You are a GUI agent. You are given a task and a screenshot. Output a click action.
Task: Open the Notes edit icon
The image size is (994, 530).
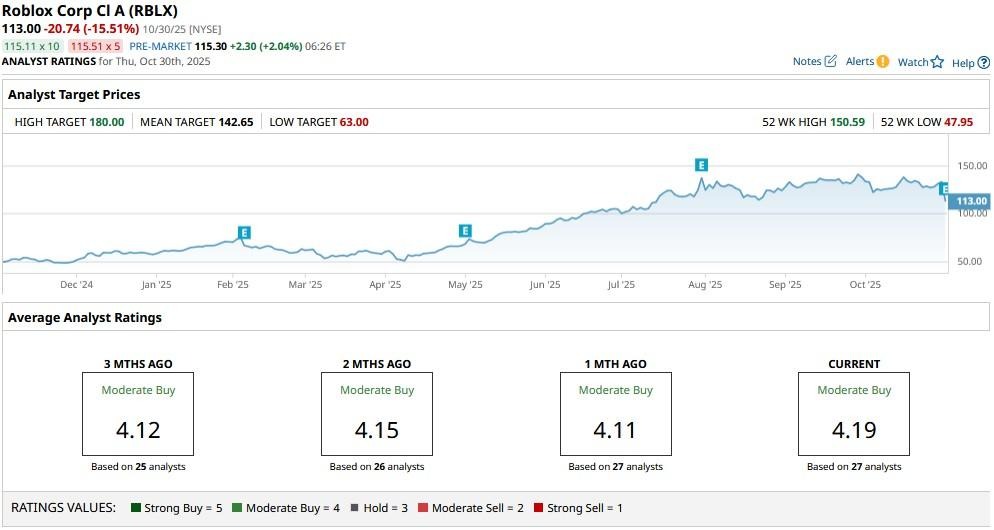pos(830,62)
